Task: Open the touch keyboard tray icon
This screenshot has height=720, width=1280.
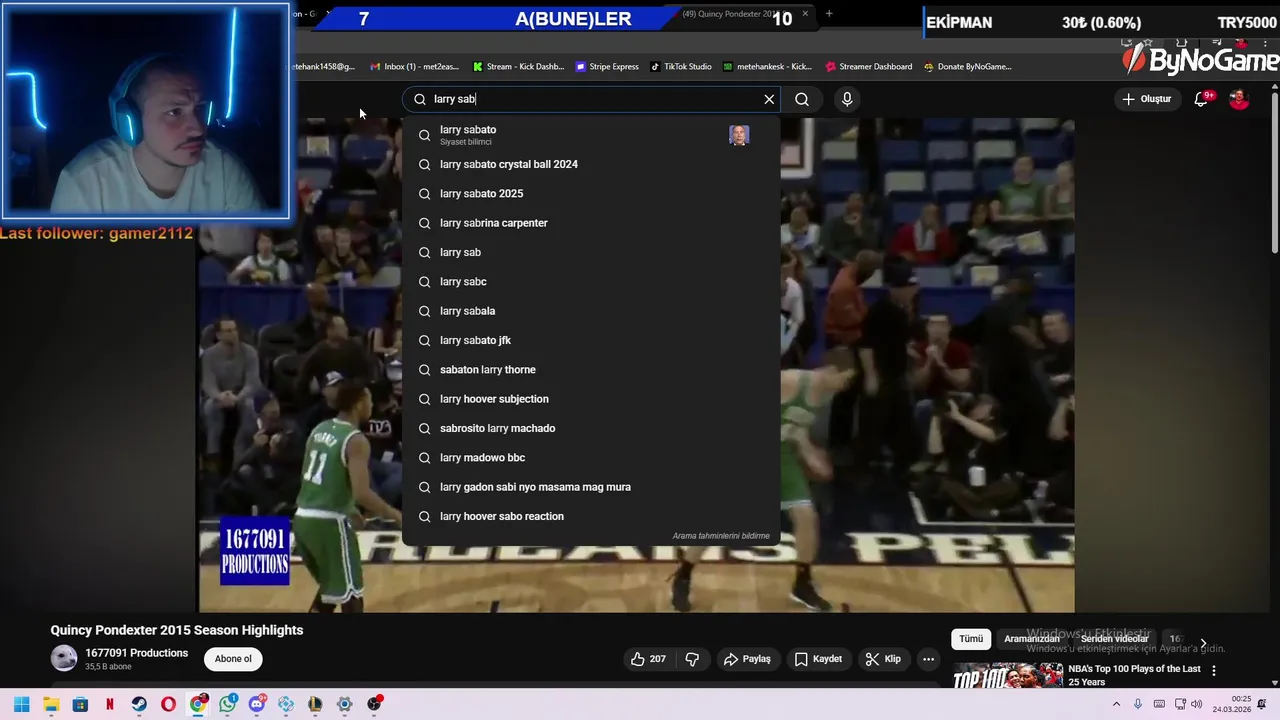Action: [x=1158, y=704]
